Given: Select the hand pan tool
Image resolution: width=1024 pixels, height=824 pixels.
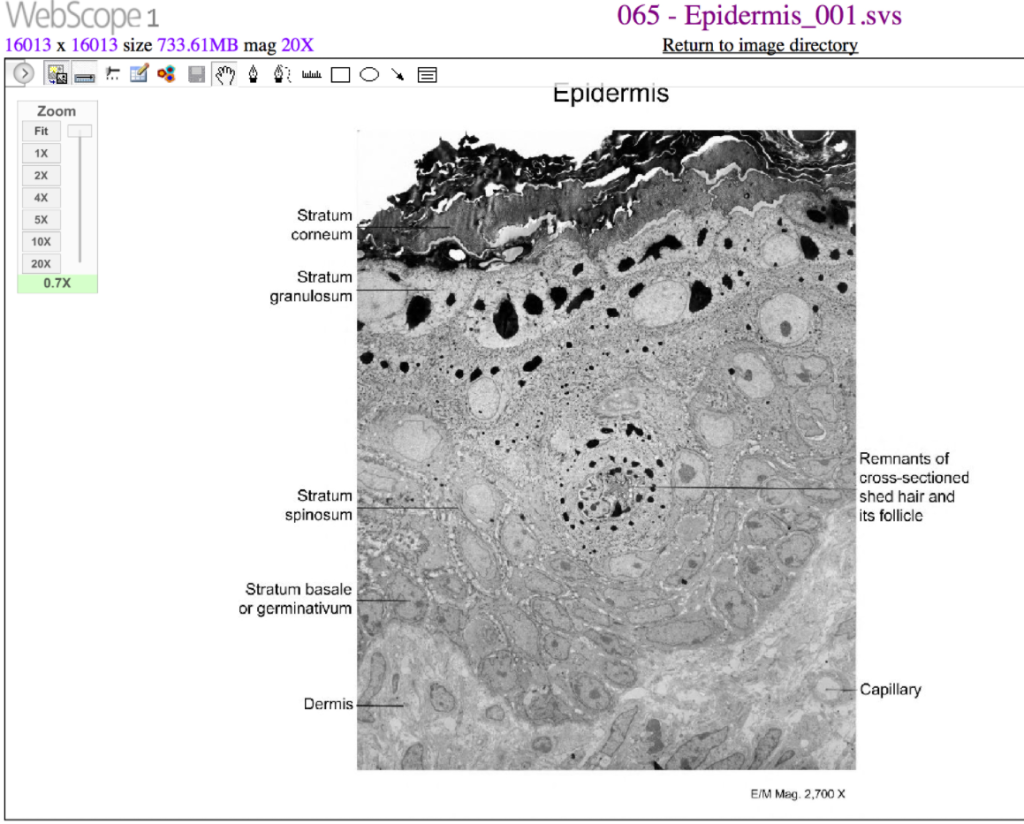Looking at the screenshot, I should (x=225, y=74).
